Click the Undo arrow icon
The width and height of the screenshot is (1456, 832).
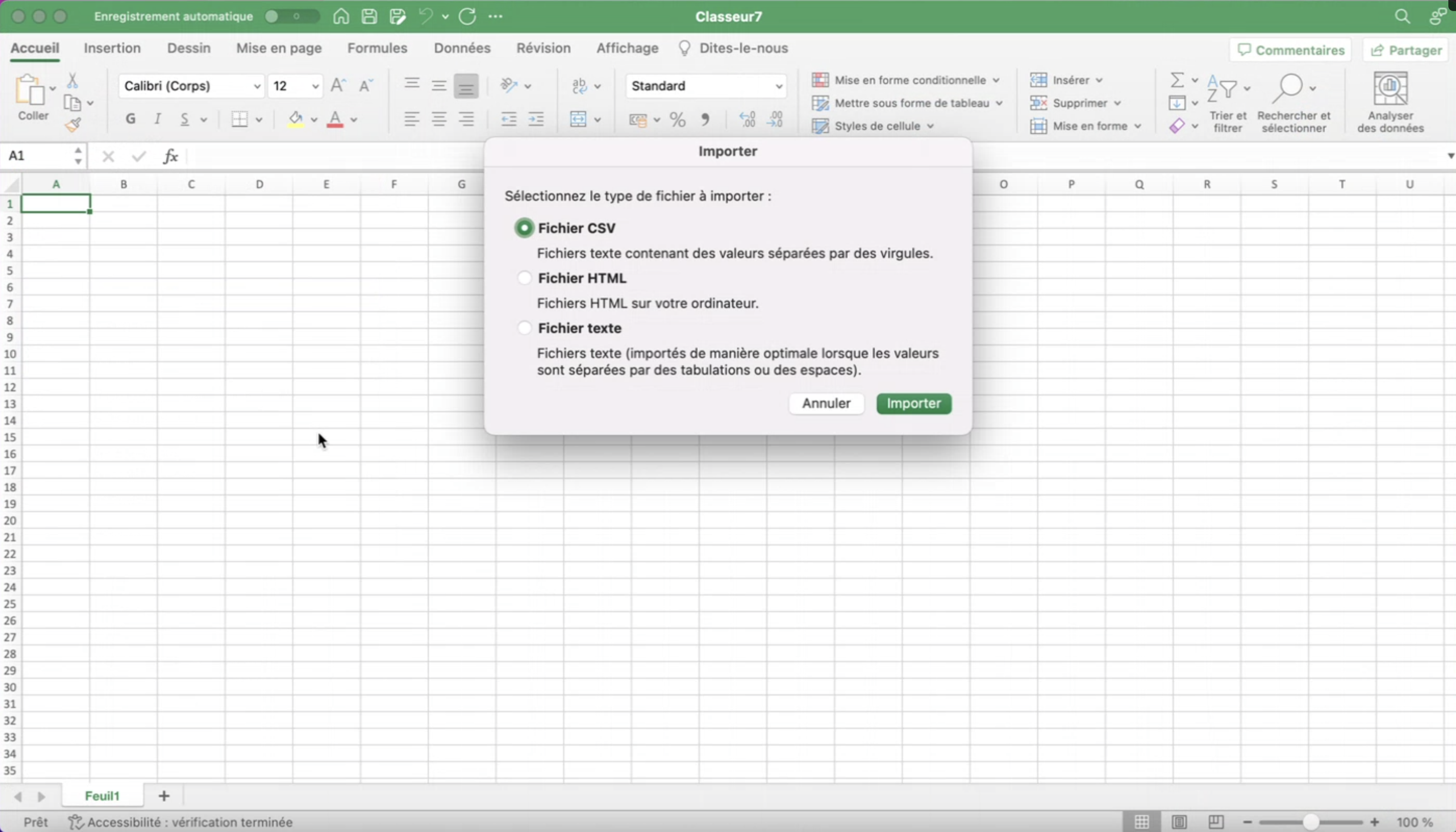(426, 16)
